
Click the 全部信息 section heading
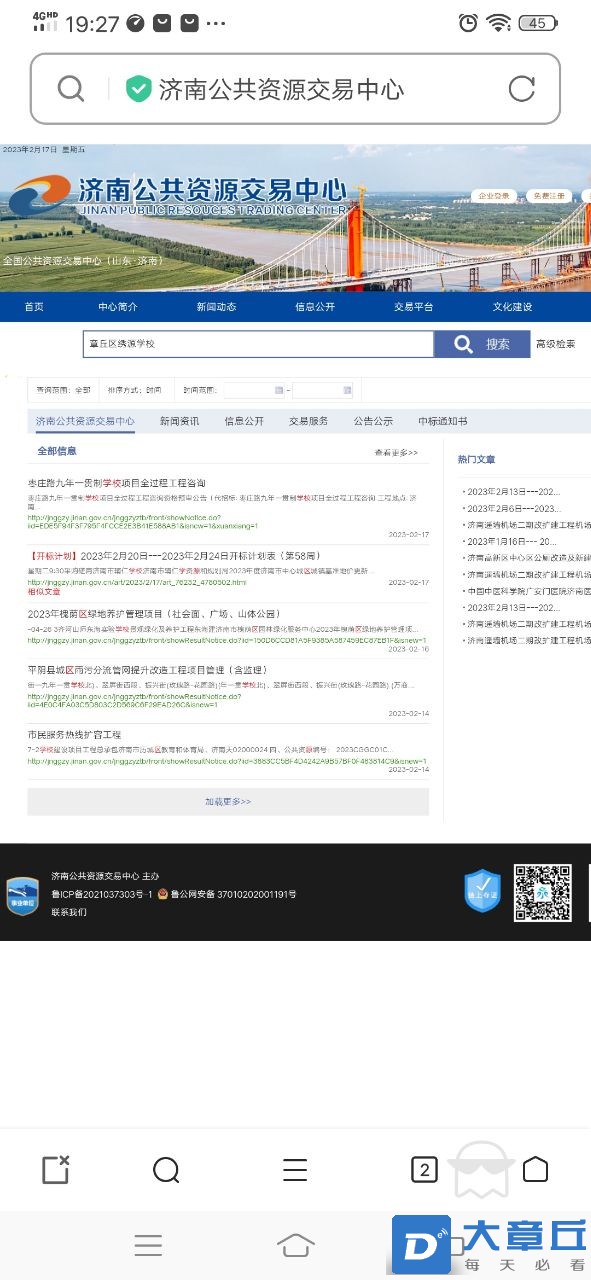(57, 452)
